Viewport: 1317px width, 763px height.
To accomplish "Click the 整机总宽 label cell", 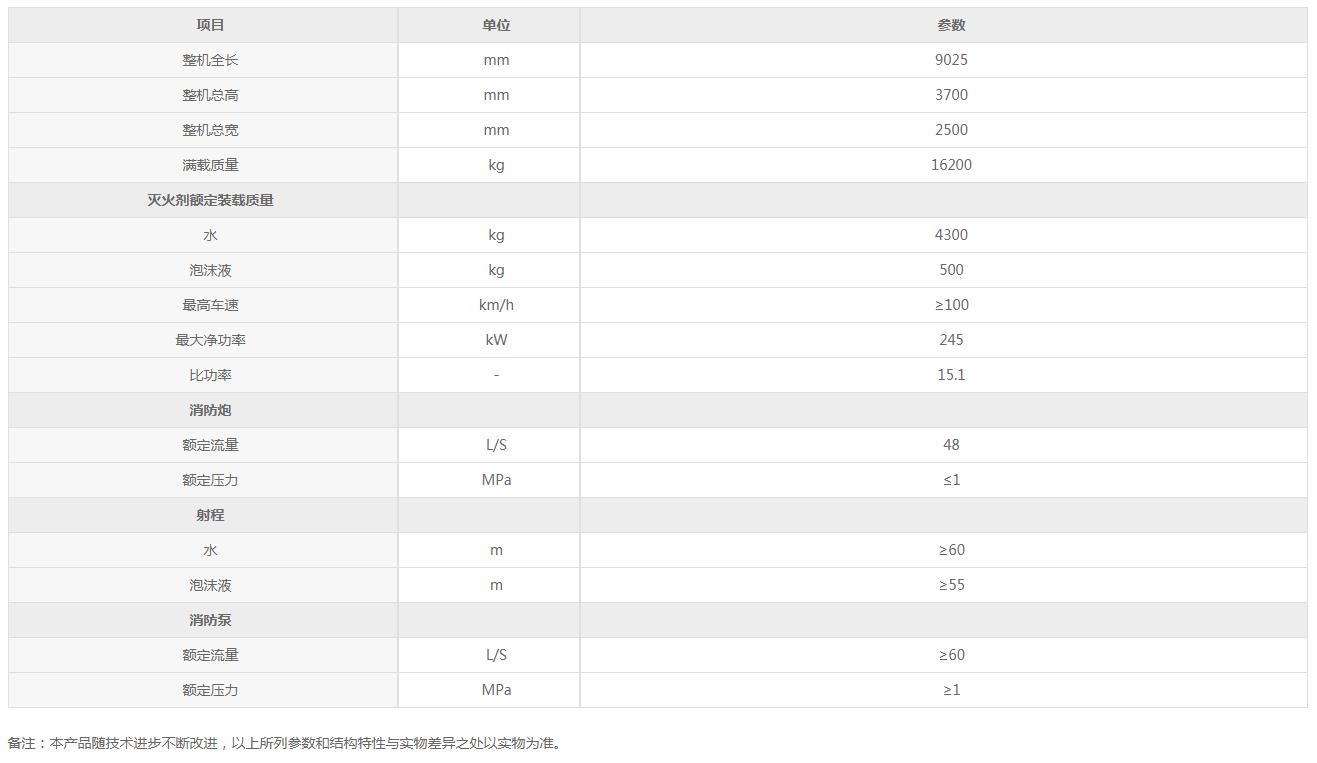I will click(203, 130).
